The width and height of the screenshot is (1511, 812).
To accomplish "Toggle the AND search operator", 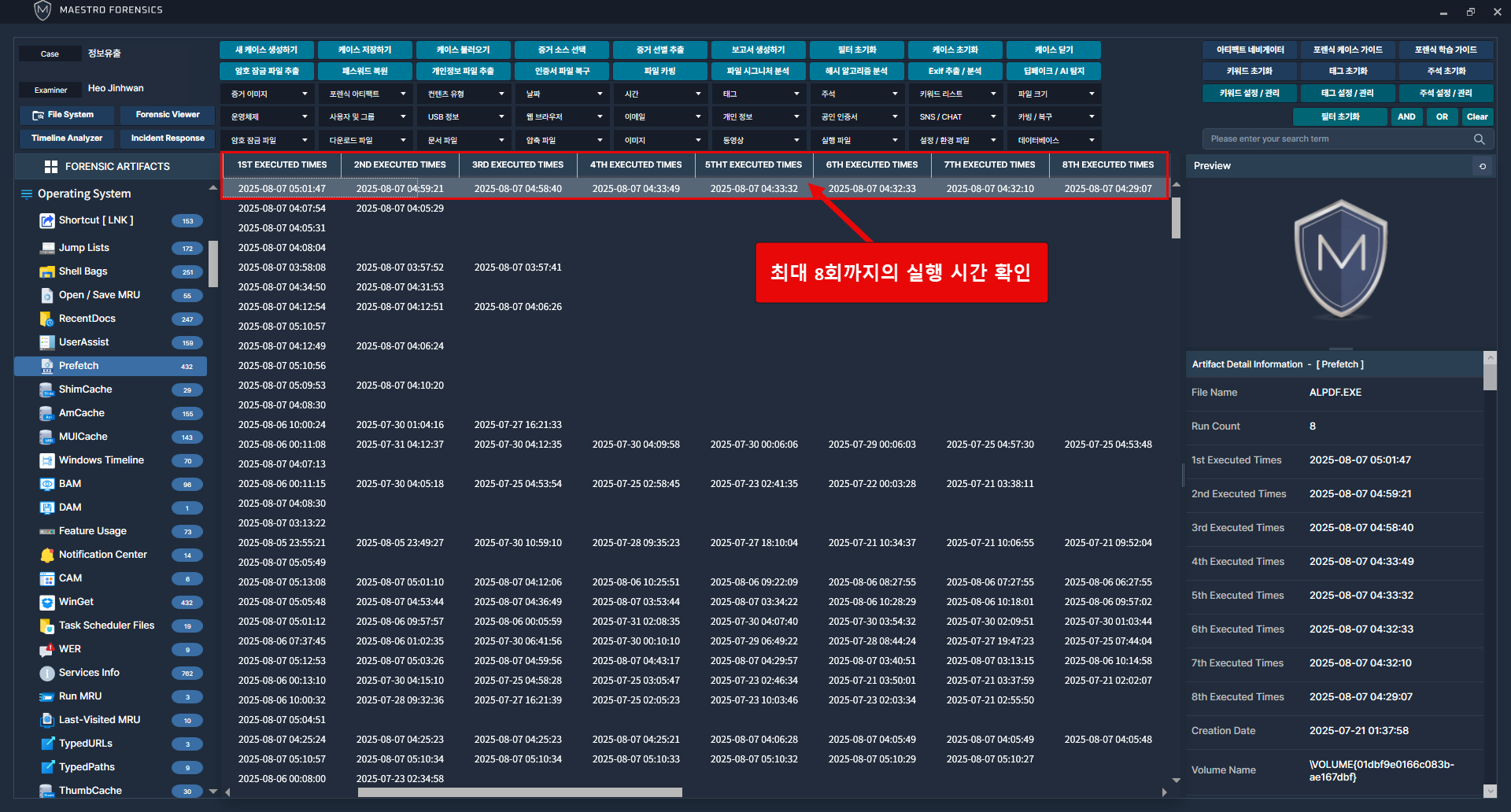I will (x=1406, y=116).
